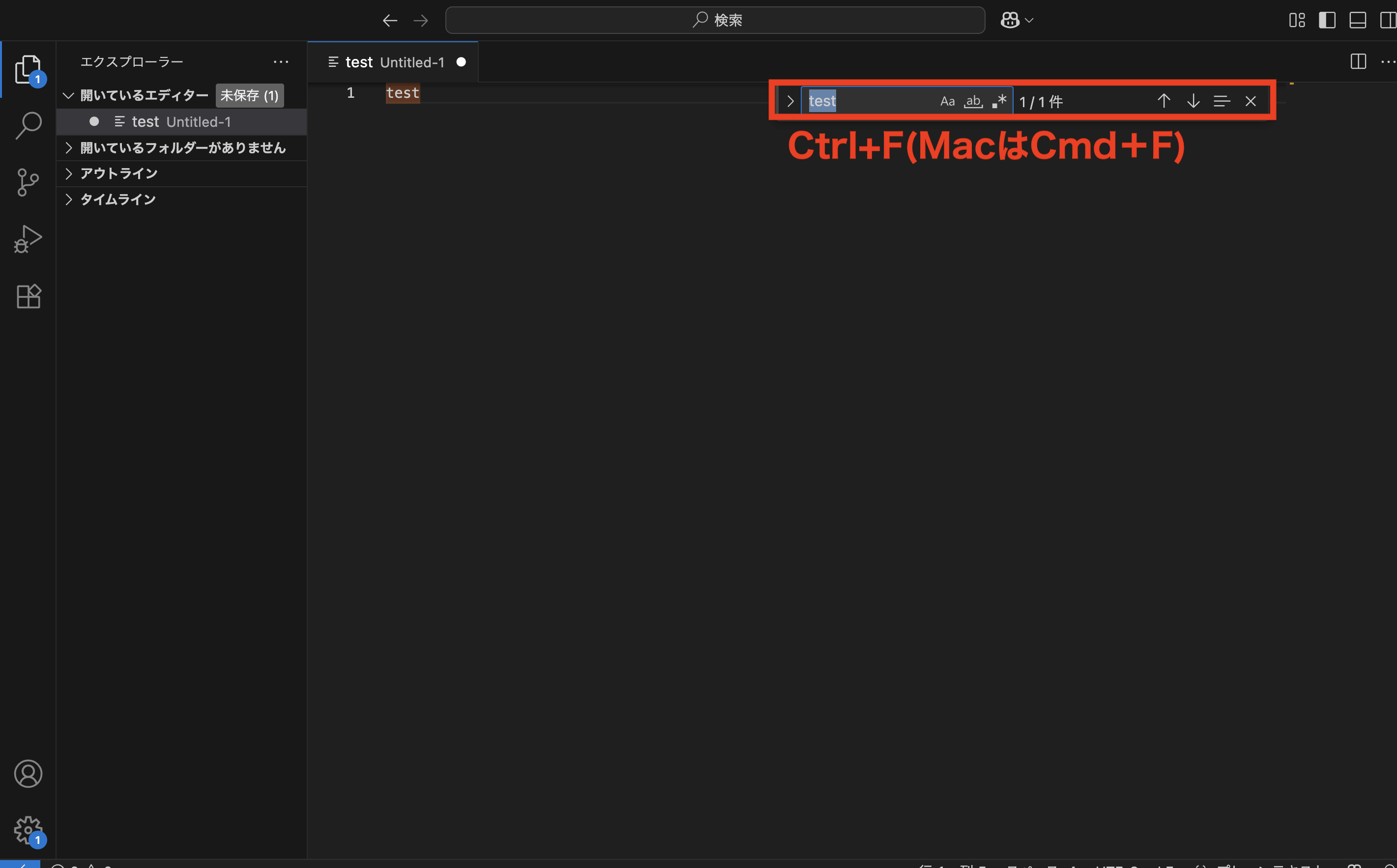Open Source Control view
Screen dimensions: 1397x868
[x=28, y=182]
